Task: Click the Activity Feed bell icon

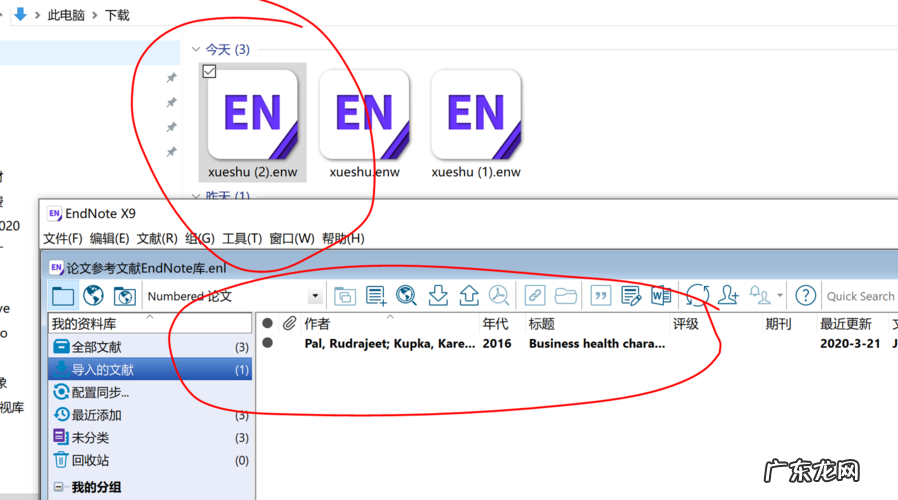Action: (x=760, y=296)
